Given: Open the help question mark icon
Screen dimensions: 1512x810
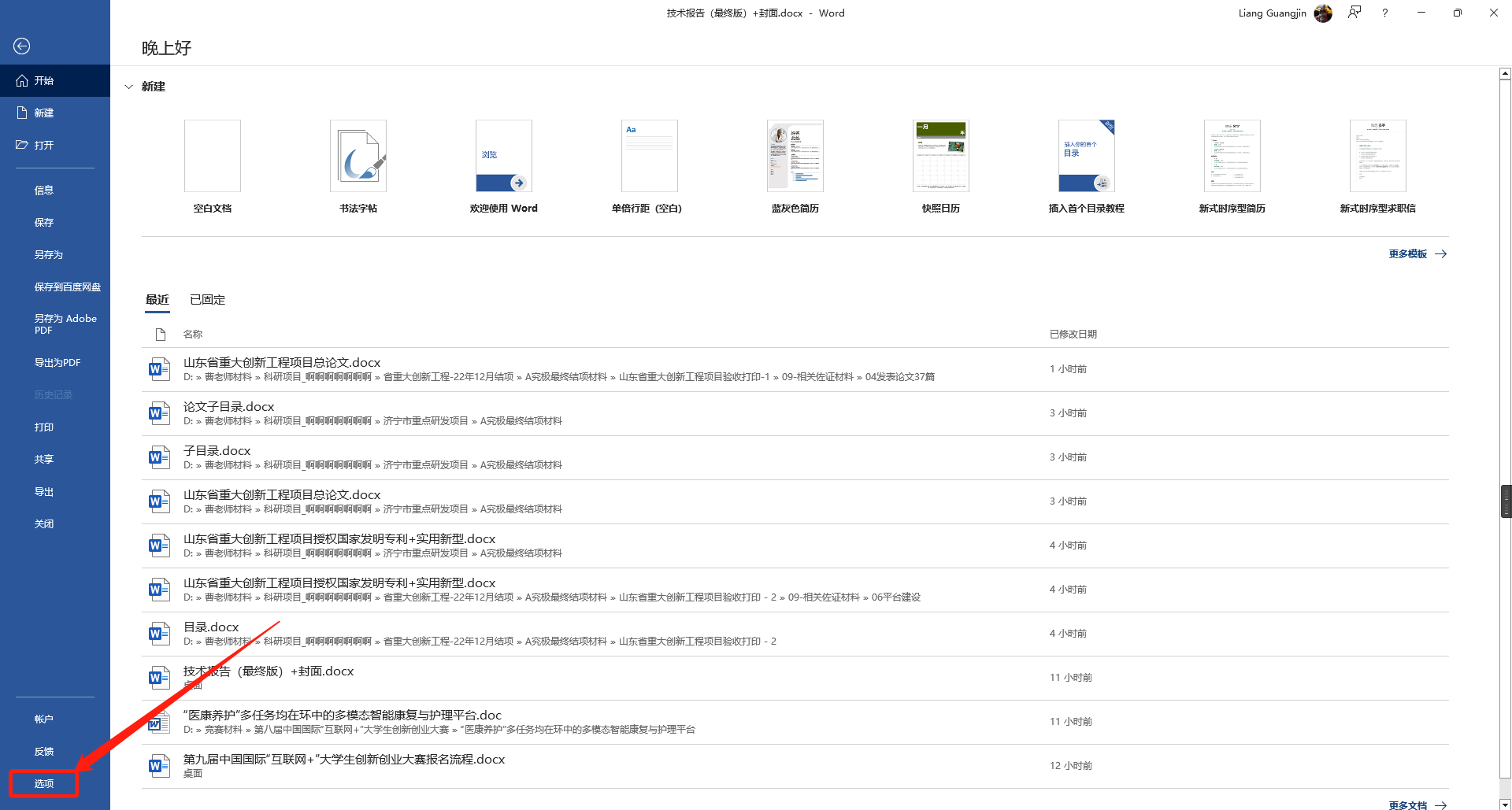Looking at the screenshot, I should (x=1384, y=13).
